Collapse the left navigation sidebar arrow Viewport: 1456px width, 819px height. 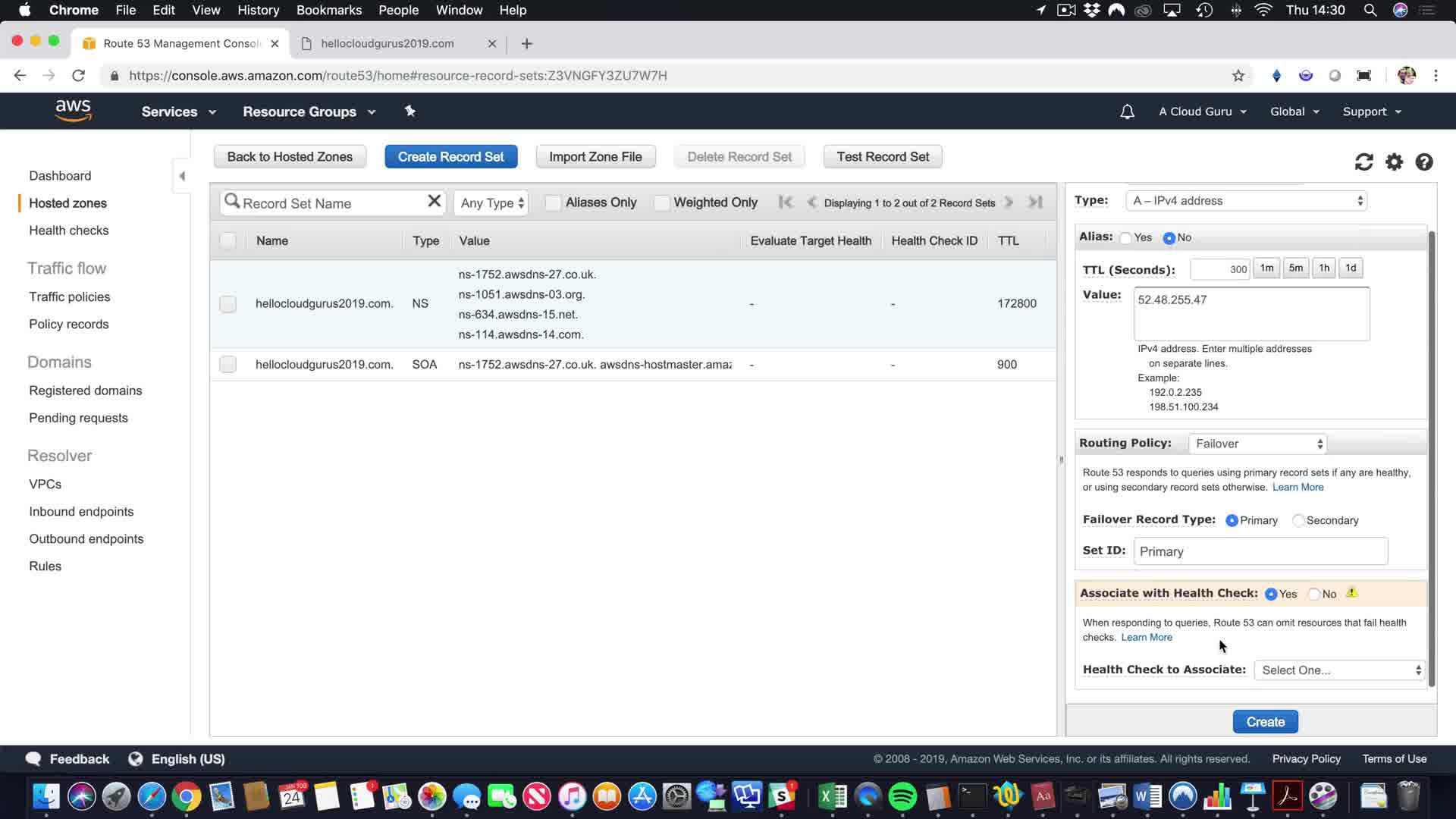(x=182, y=176)
